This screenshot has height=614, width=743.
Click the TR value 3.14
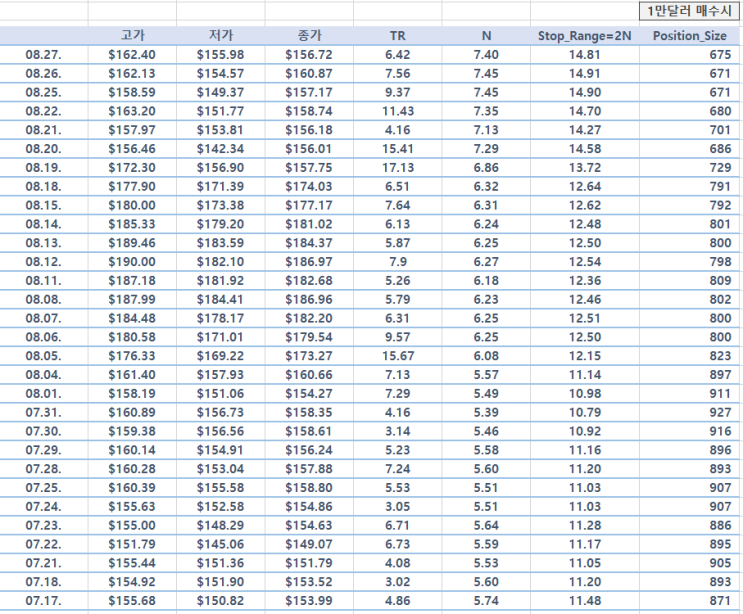[398, 431]
